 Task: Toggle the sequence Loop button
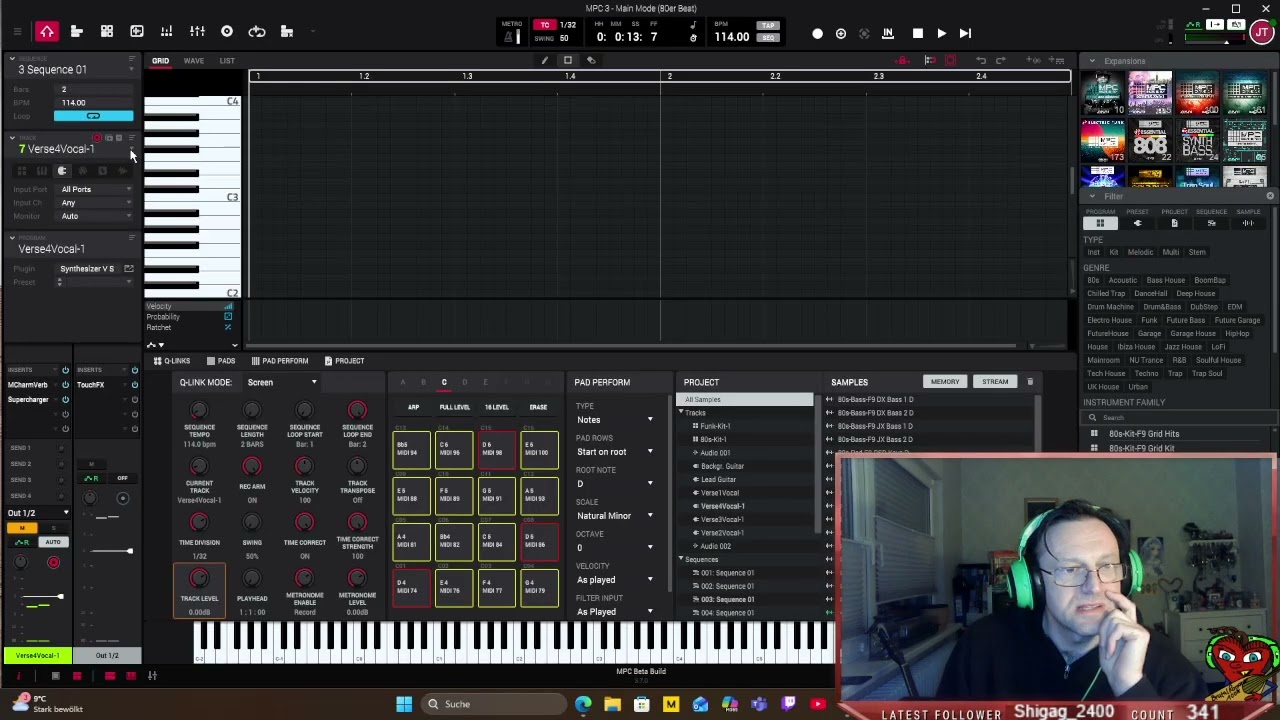click(x=93, y=116)
